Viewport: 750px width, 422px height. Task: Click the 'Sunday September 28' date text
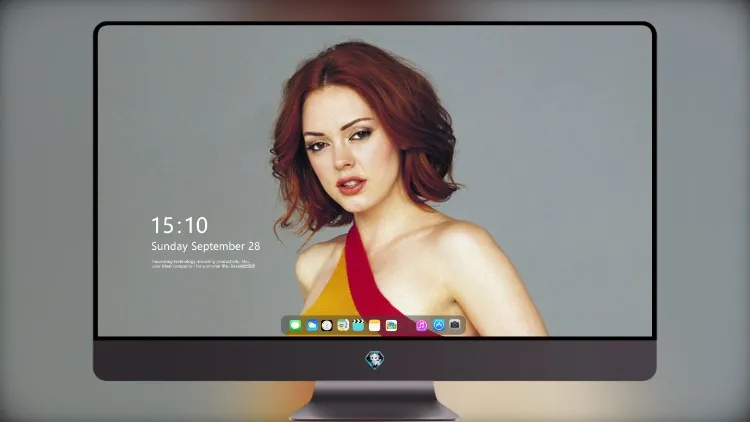click(x=206, y=246)
